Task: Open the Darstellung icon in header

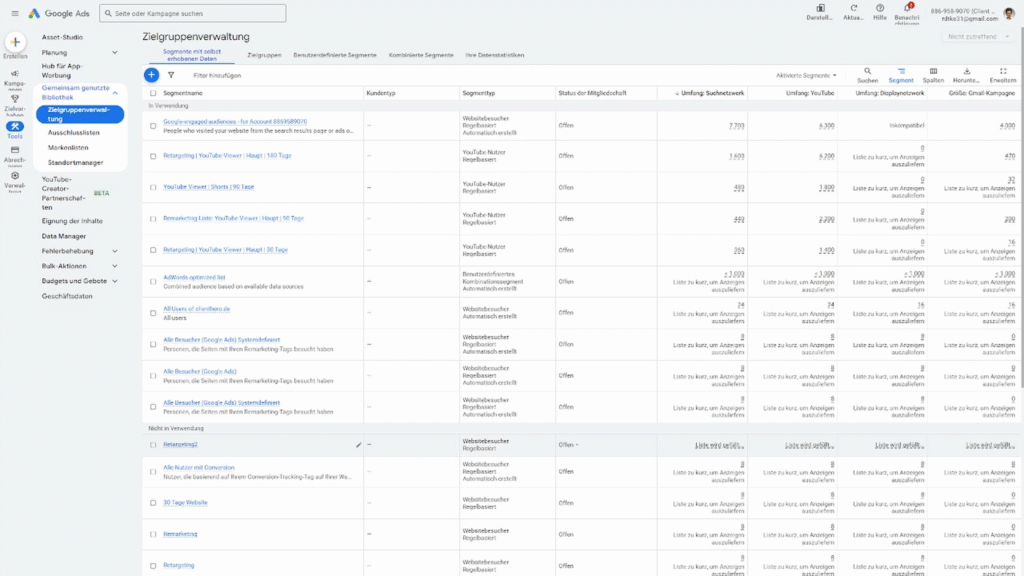Action: [820, 8]
